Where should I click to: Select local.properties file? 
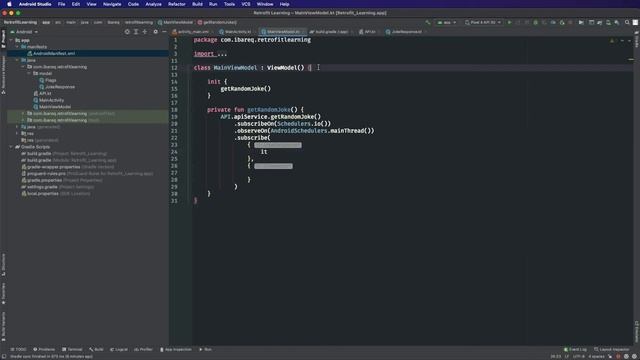click(x=56, y=193)
